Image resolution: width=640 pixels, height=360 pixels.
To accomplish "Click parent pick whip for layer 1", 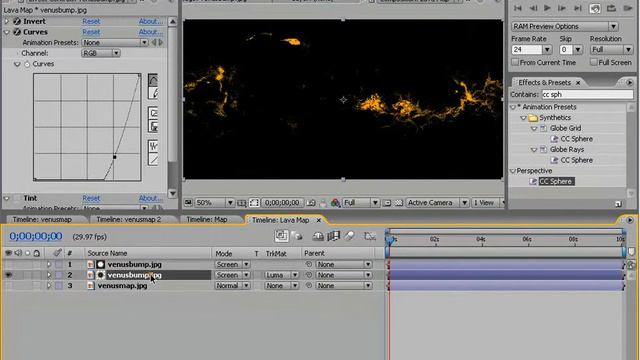I will pyautogui.click(x=309, y=264).
